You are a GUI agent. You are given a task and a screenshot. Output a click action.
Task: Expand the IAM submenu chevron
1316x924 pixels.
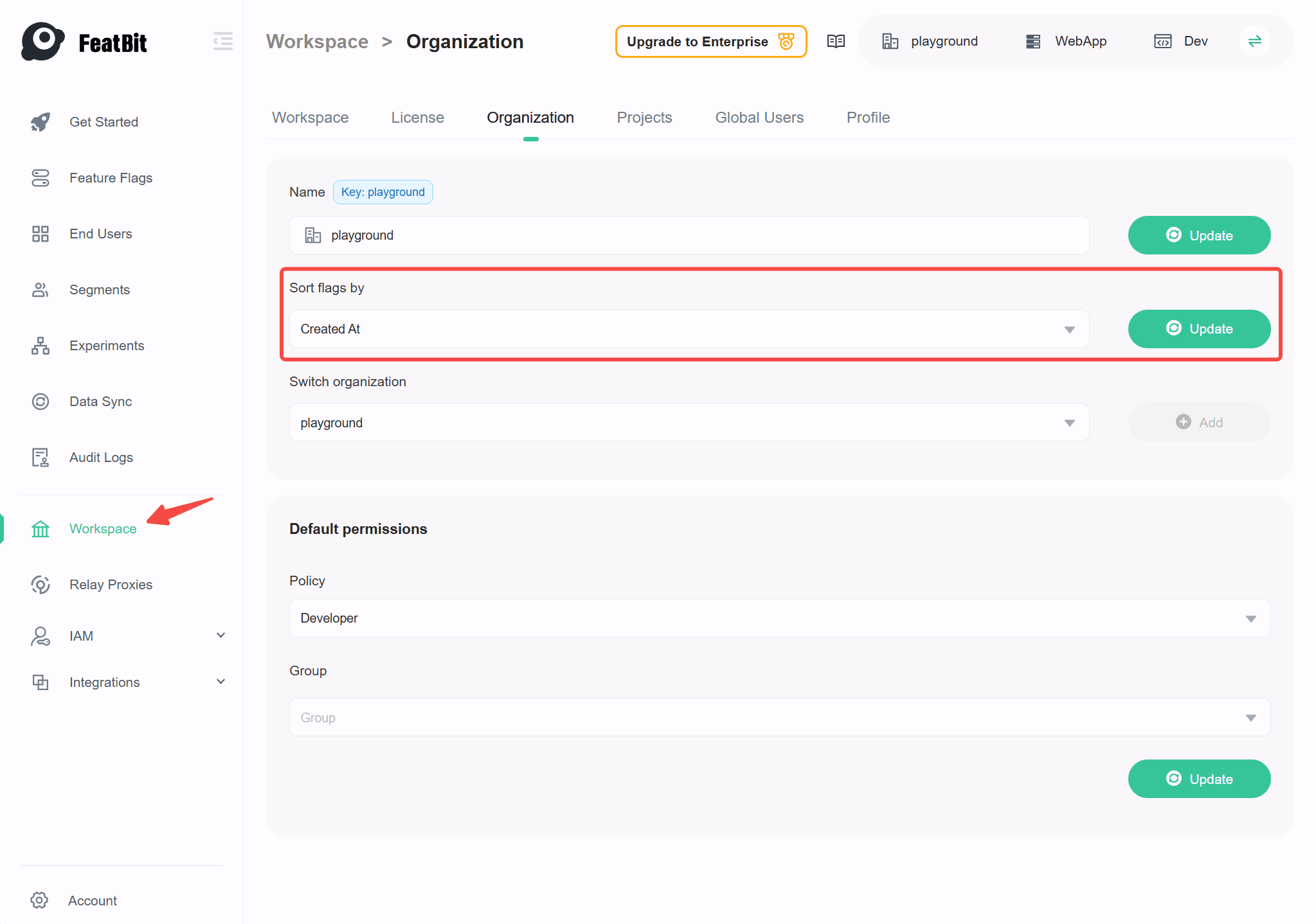pos(221,635)
